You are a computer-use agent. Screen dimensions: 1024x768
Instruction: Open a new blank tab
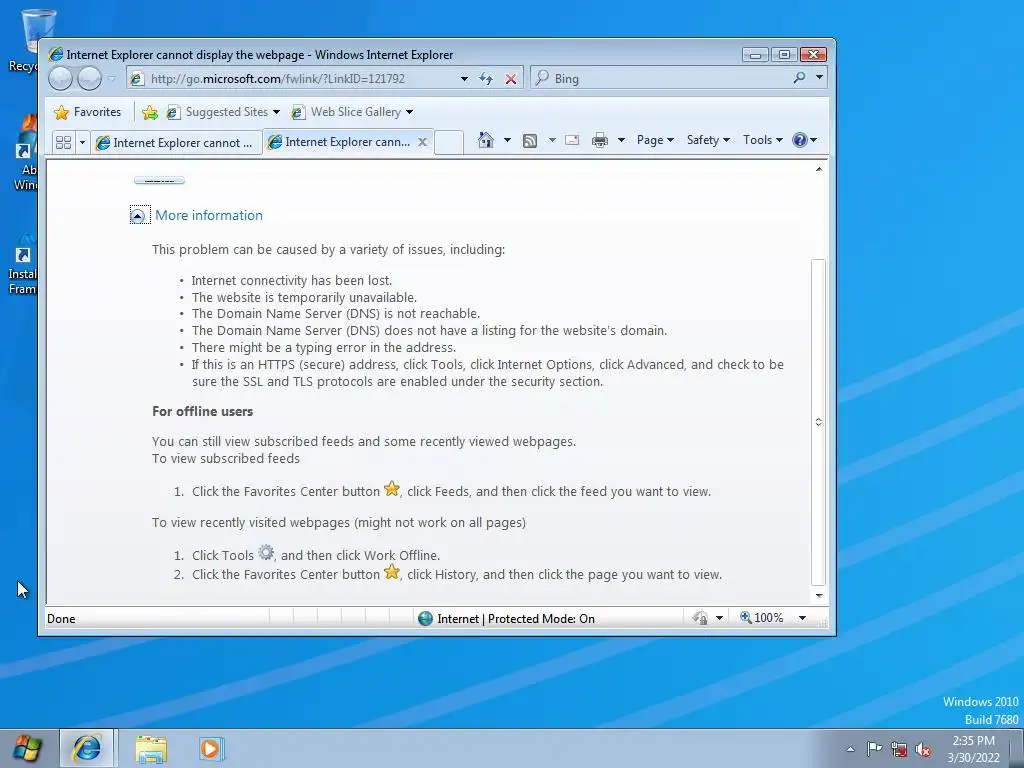point(449,142)
